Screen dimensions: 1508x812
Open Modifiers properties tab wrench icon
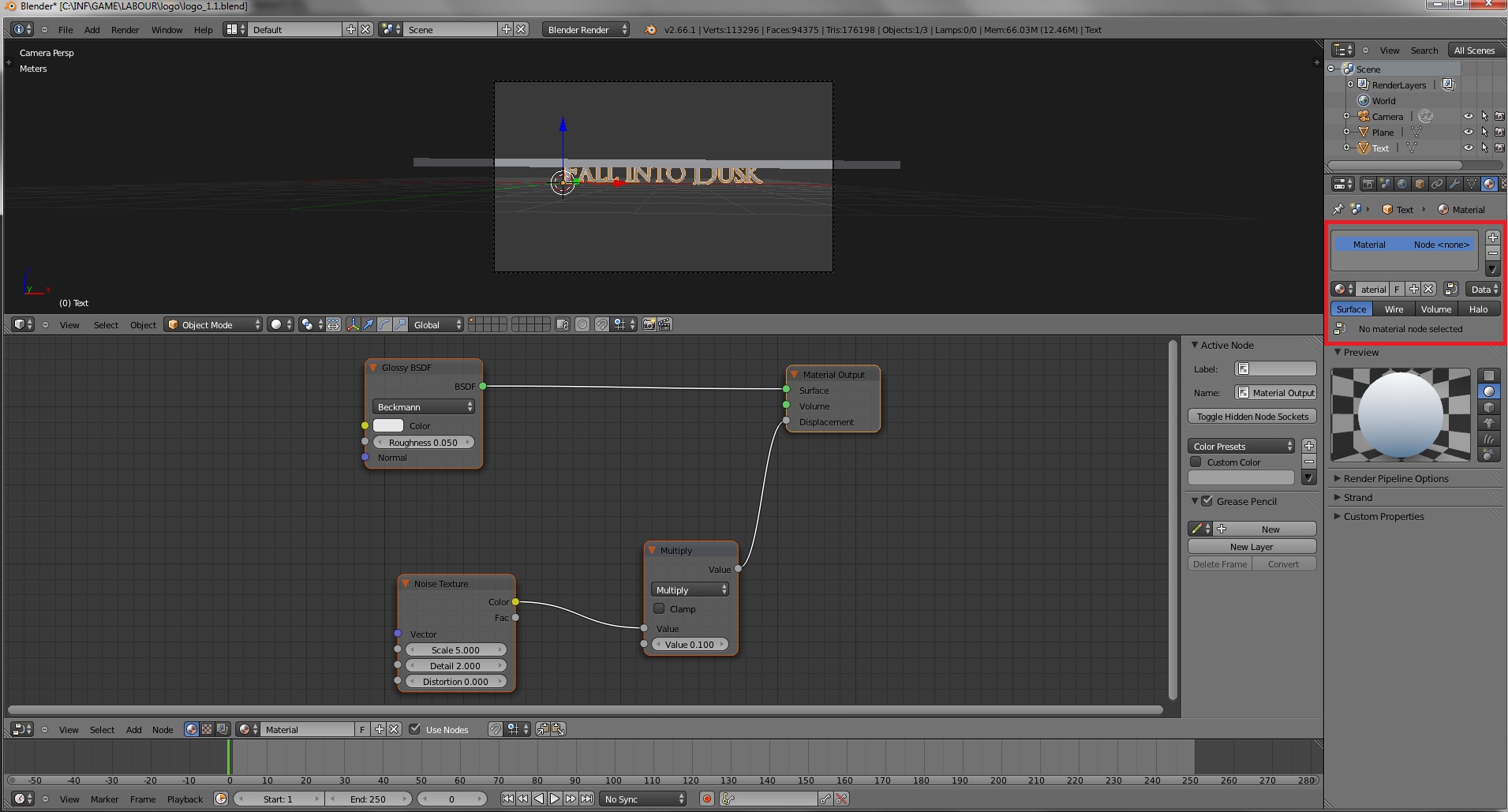click(x=1454, y=184)
